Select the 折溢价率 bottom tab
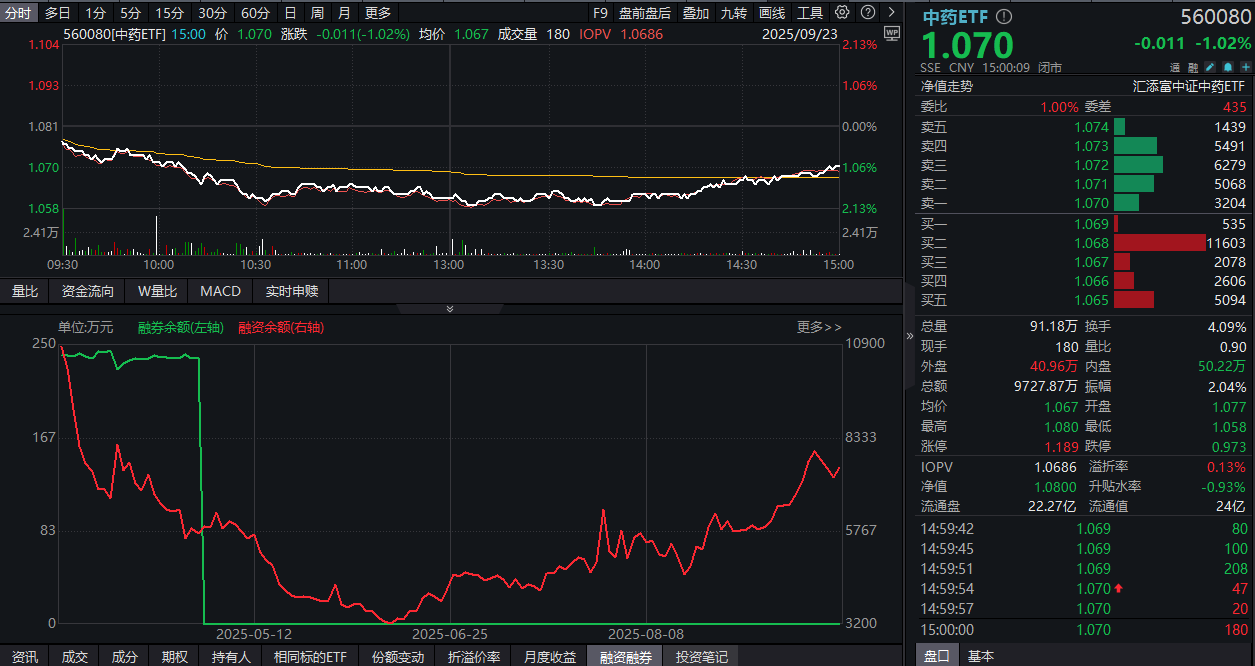The image size is (1255, 666). pyautogui.click(x=474, y=657)
